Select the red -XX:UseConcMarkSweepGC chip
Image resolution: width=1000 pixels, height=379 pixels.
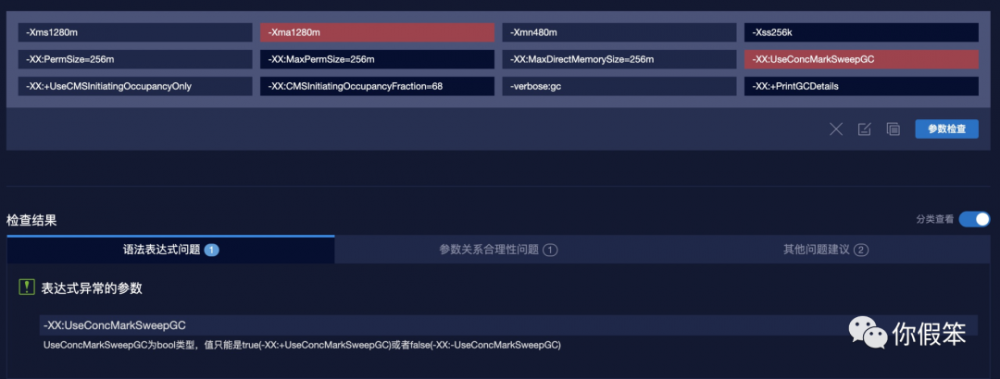pyautogui.click(x=861, y=59)
